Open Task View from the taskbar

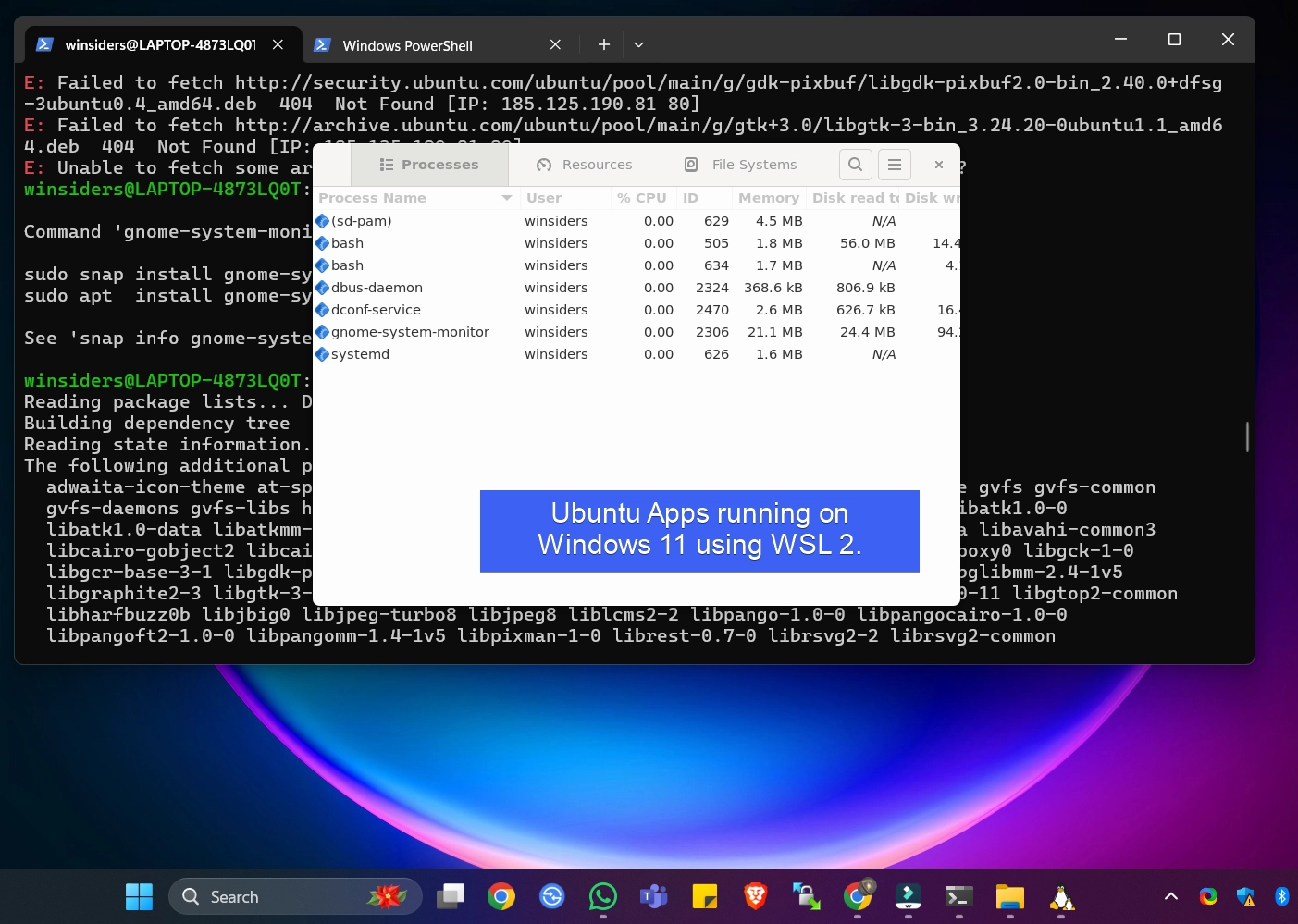pos(451,896)
